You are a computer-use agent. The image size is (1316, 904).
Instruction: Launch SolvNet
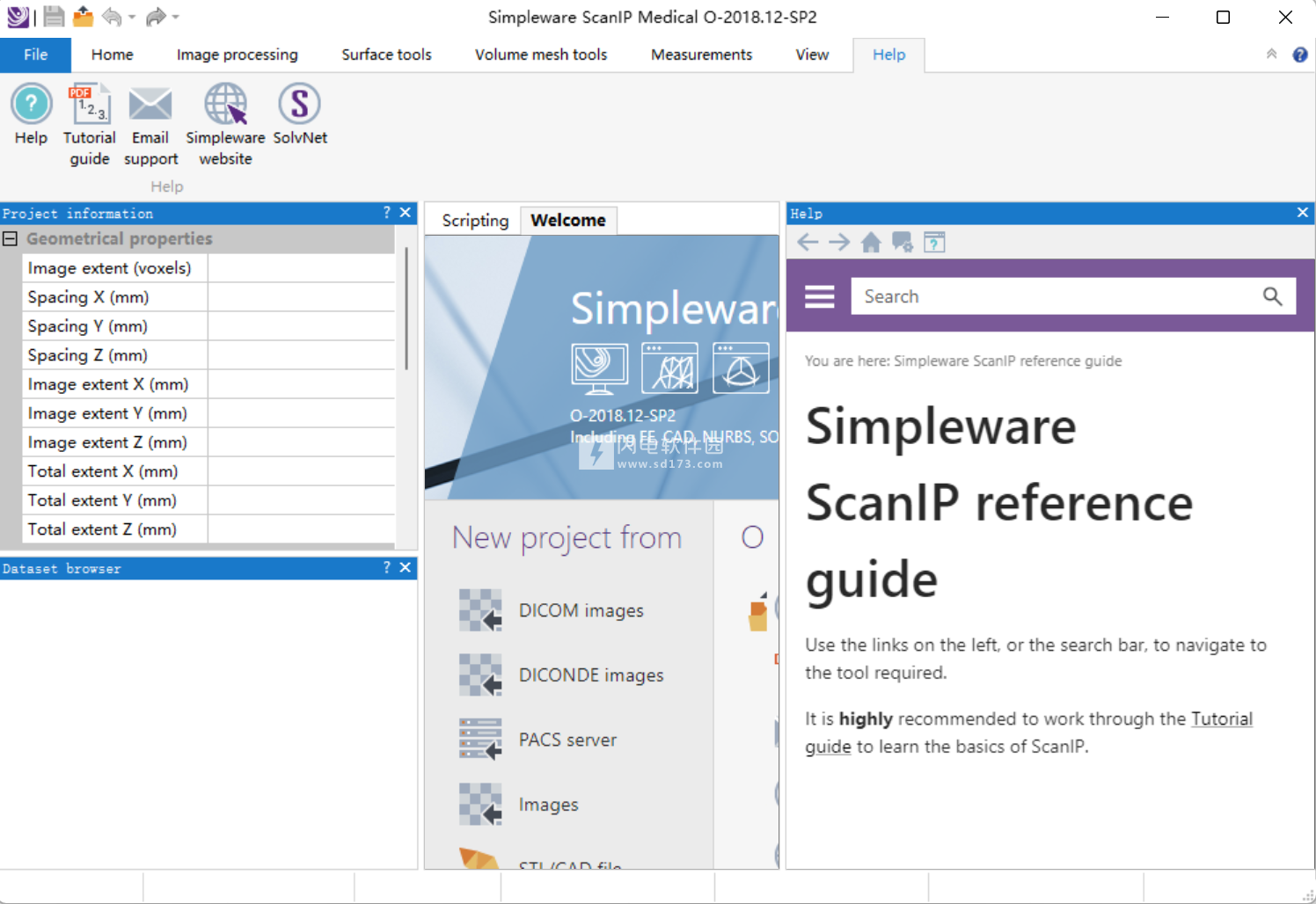click(x=300, y=114)
